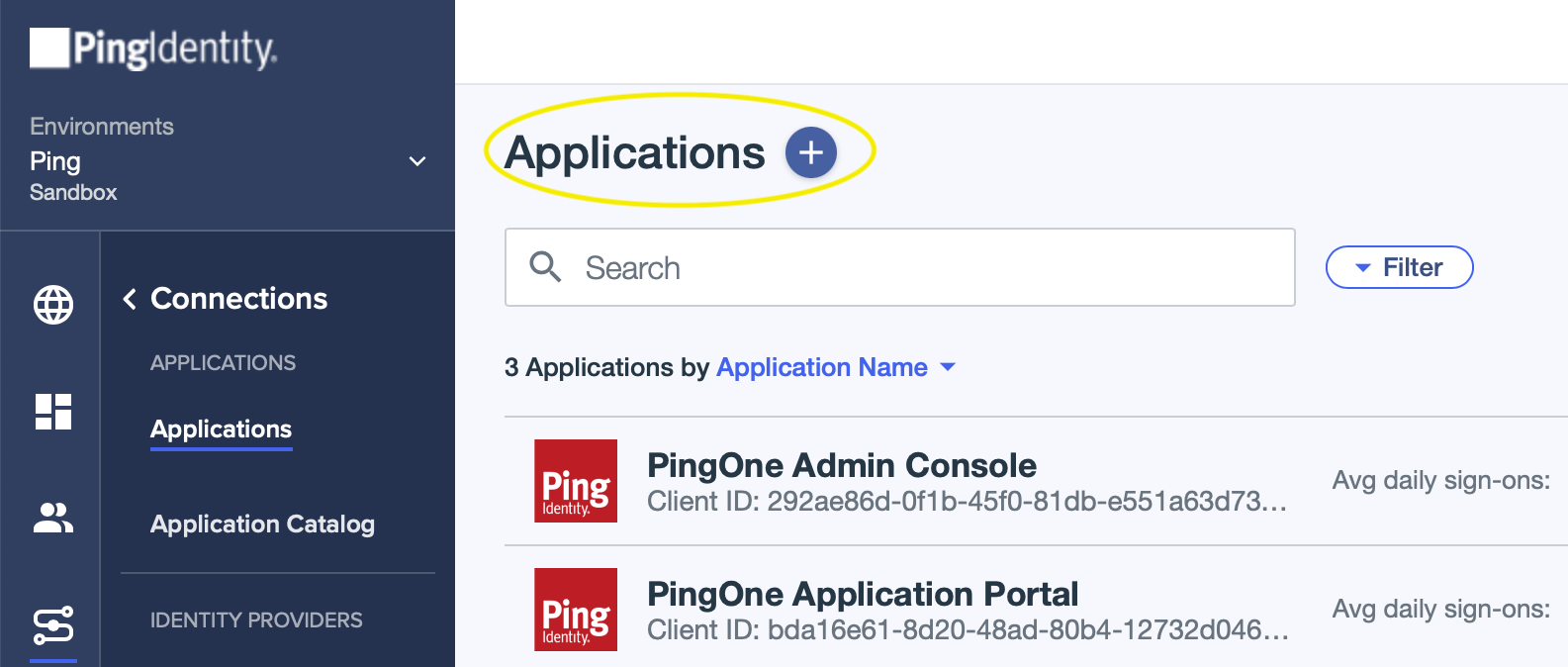Screen dimensions: 1568x667
Task: Open Application Catalog menu item
Action: [262, 524]
